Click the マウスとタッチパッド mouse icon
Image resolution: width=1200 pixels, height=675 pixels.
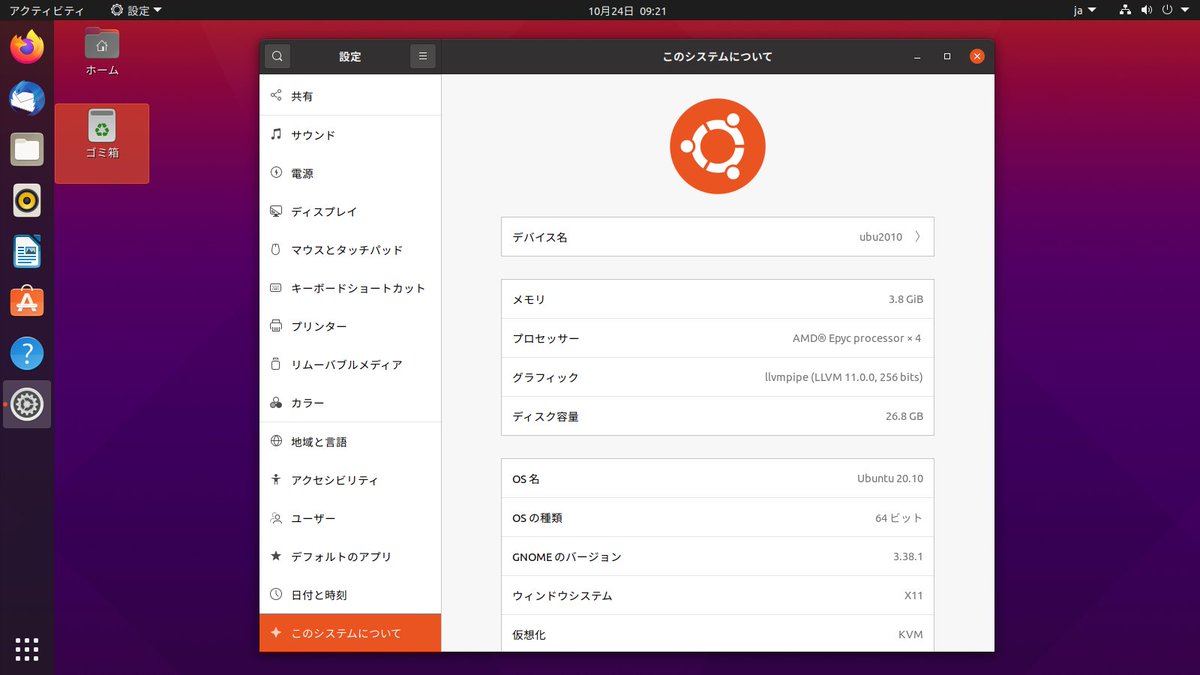[x=276, y=250]
